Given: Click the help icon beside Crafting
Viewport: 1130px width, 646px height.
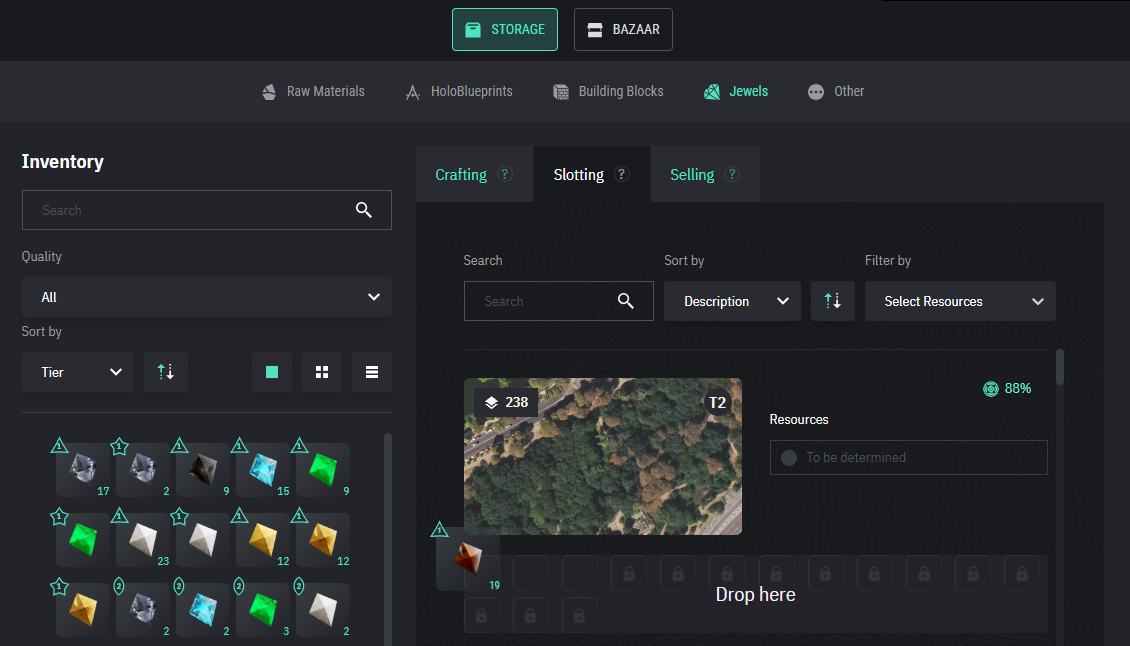Looking at the screenshot, I should (x=505, y=174).
